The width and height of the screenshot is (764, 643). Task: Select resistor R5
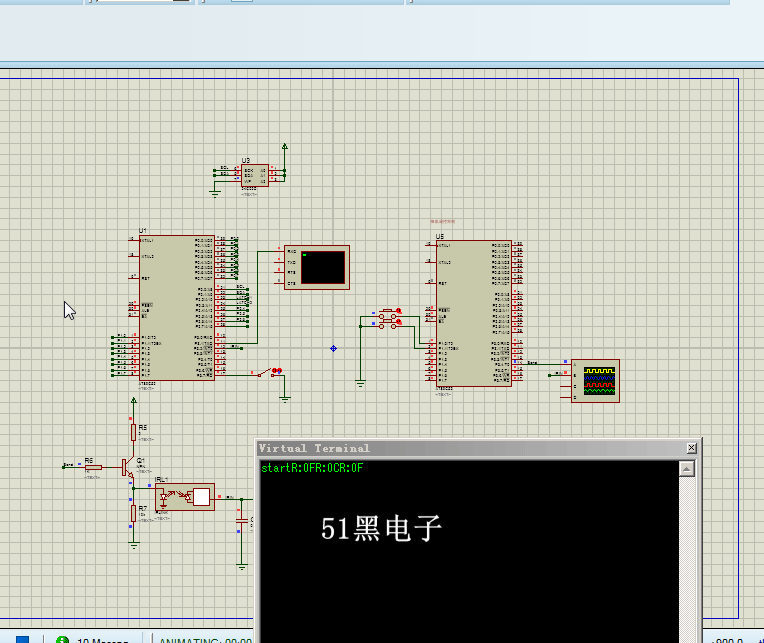coord(134,432)
